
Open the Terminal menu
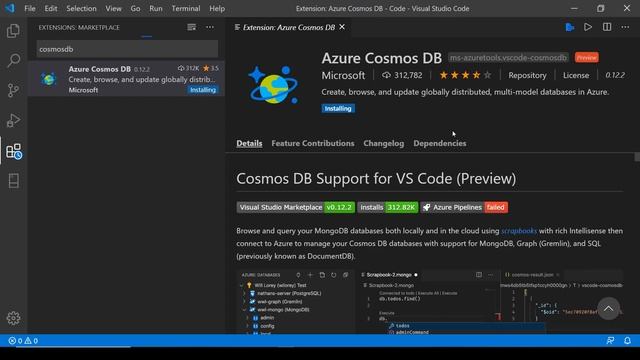[x=186, y=9]
